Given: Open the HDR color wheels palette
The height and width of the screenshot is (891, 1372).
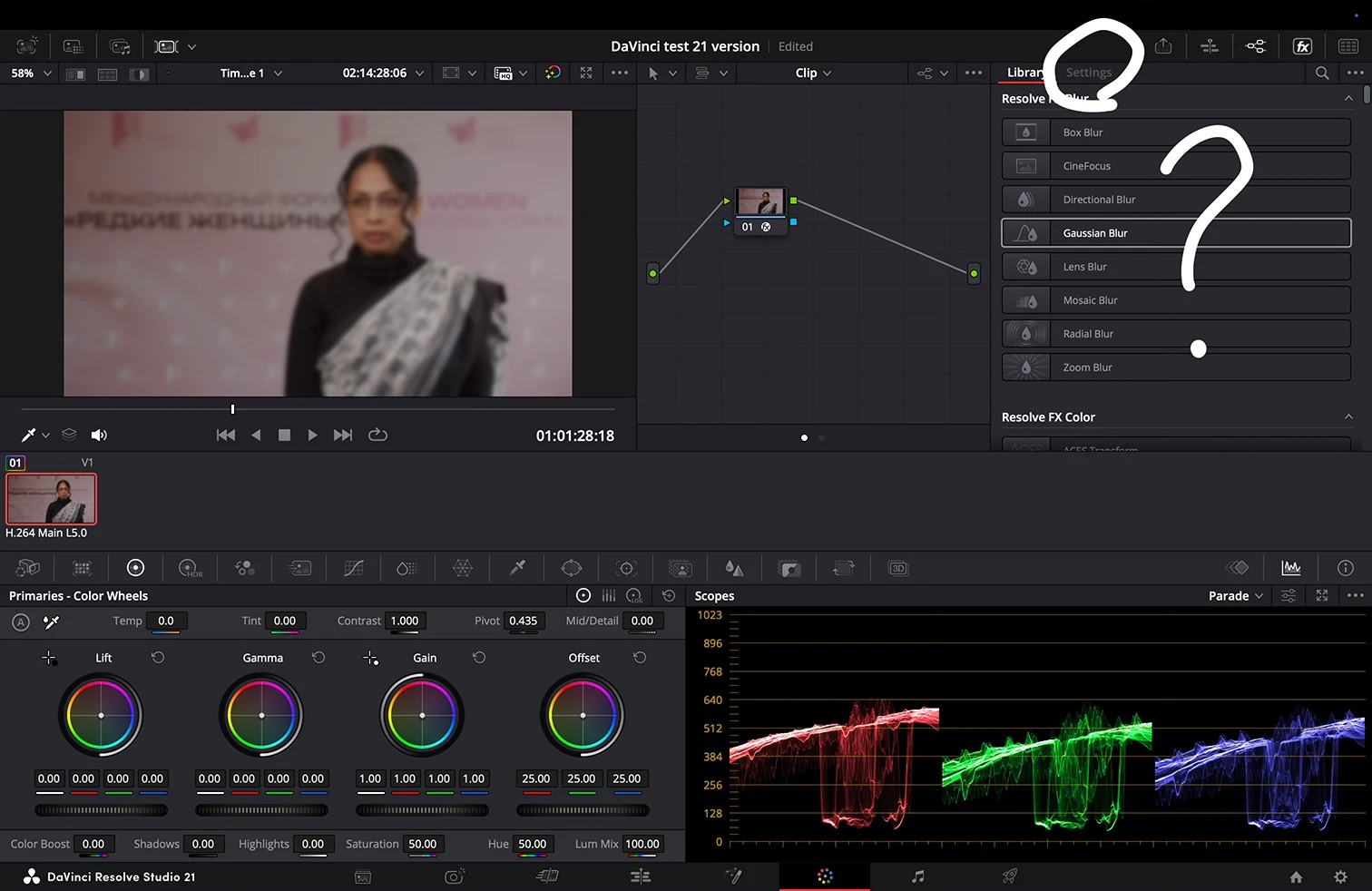Looking at the screenshot, I should [191, 568].
